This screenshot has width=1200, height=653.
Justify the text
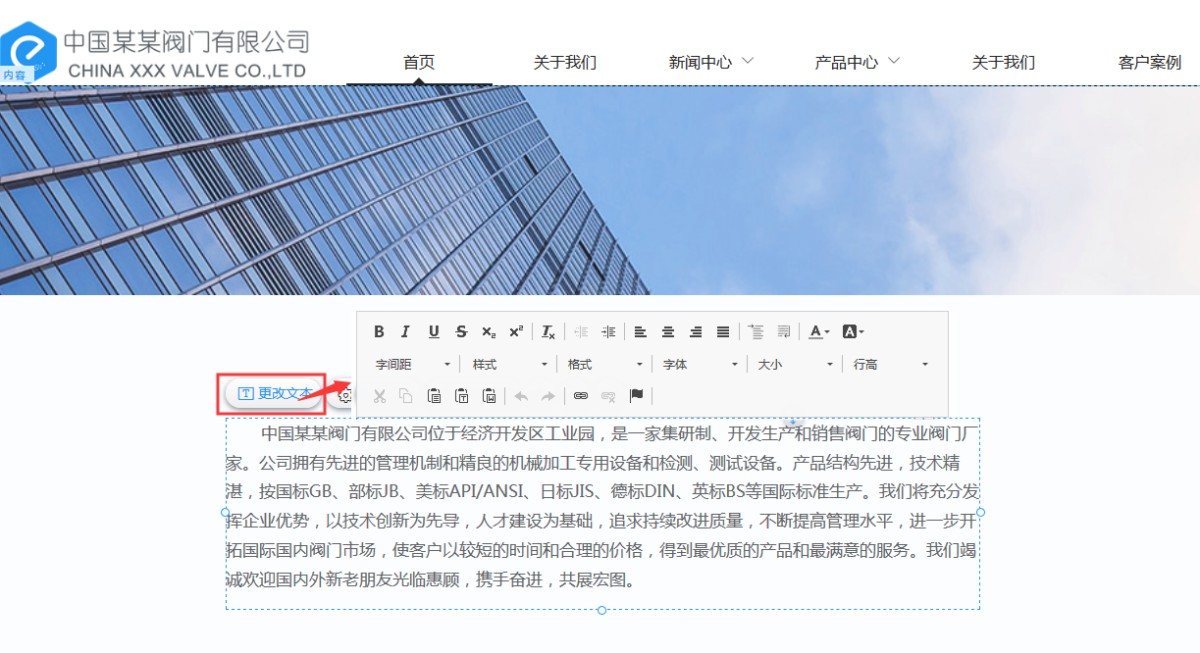click(x=723, y=332)
